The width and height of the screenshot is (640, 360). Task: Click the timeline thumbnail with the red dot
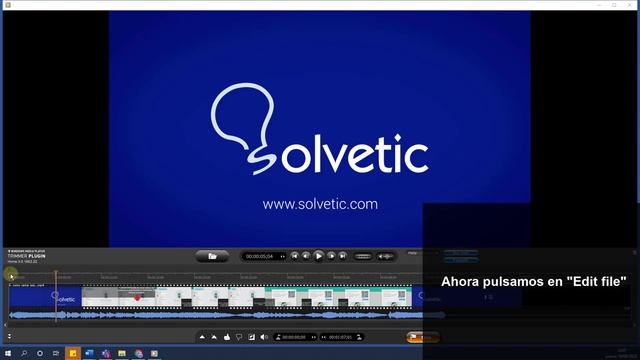(137, 297)
